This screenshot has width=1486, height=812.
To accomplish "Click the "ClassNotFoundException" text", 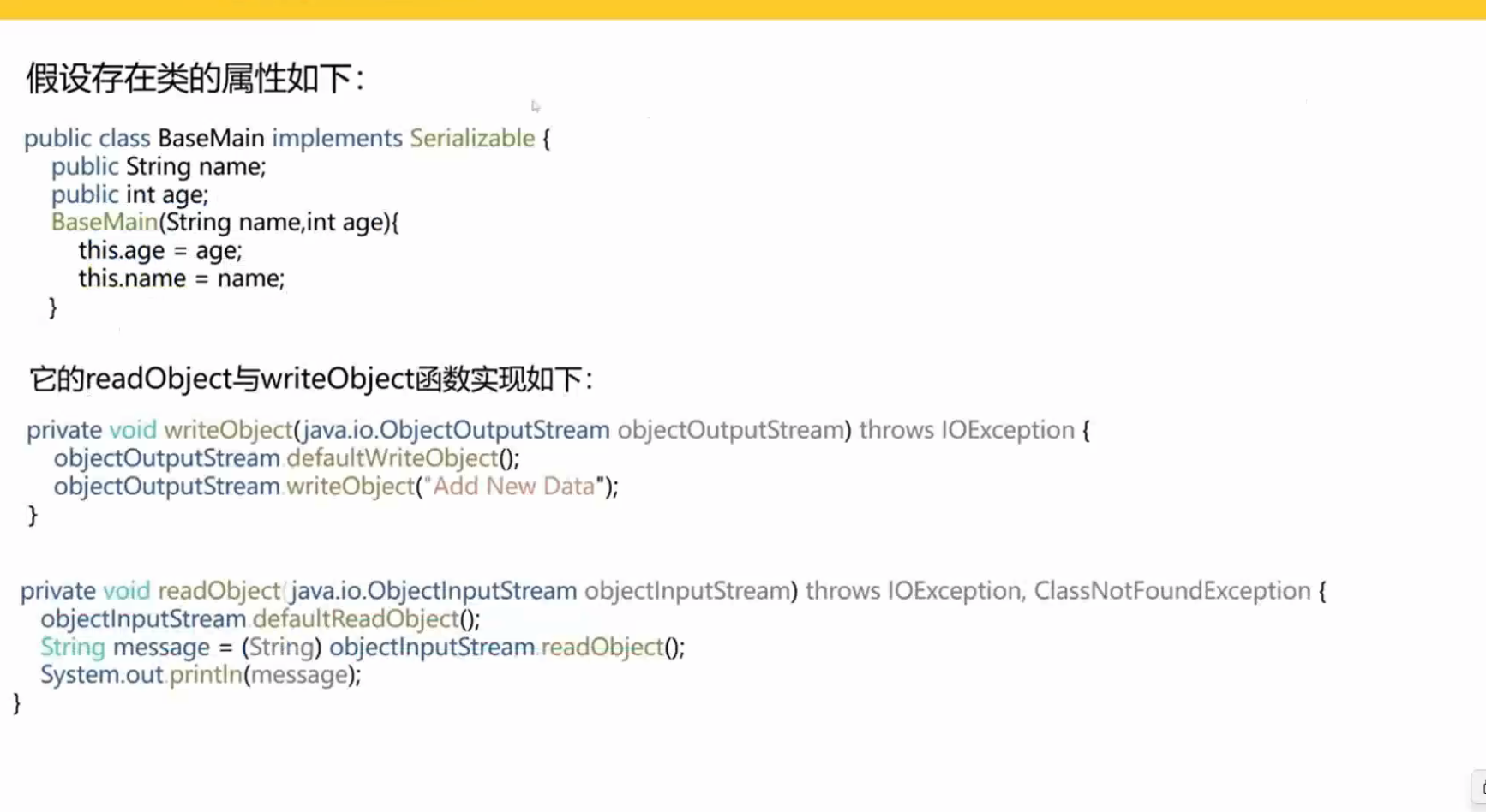I will 1171,591.
